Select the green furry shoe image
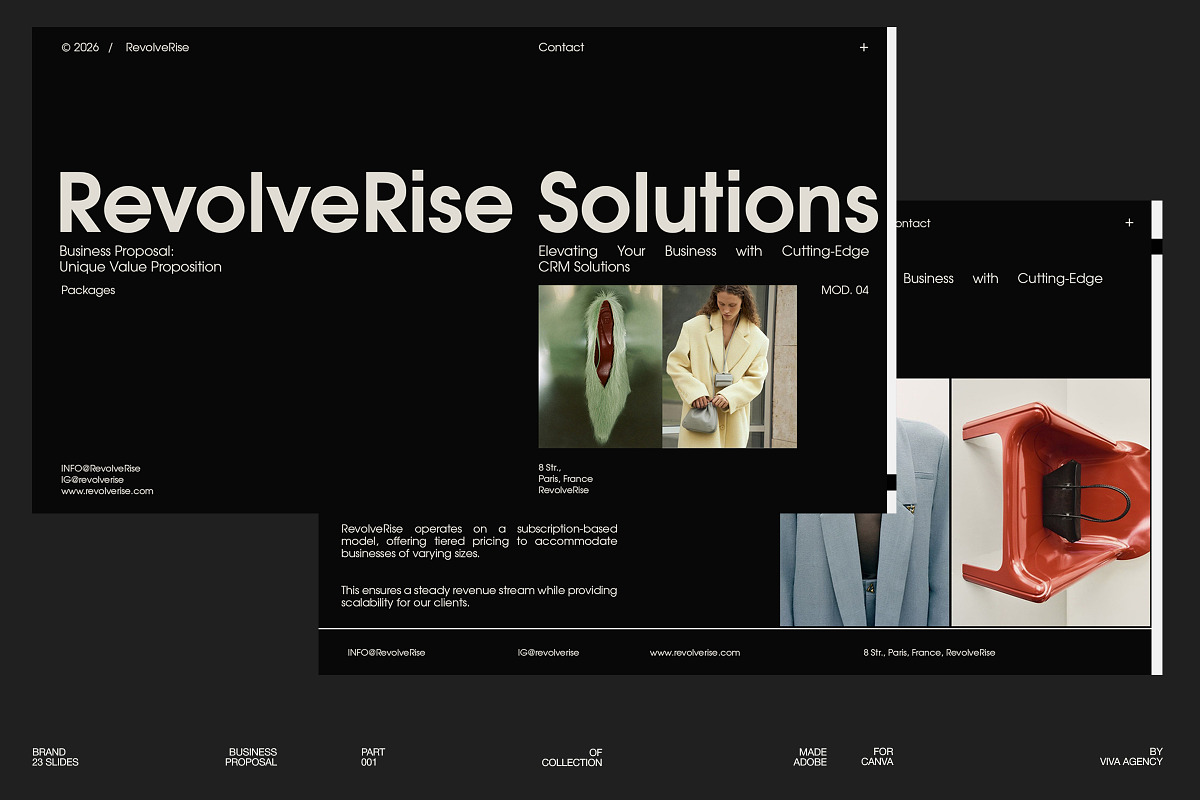Image resolution: width=1200 pixels, height=800 pixels. click(600, 366)
